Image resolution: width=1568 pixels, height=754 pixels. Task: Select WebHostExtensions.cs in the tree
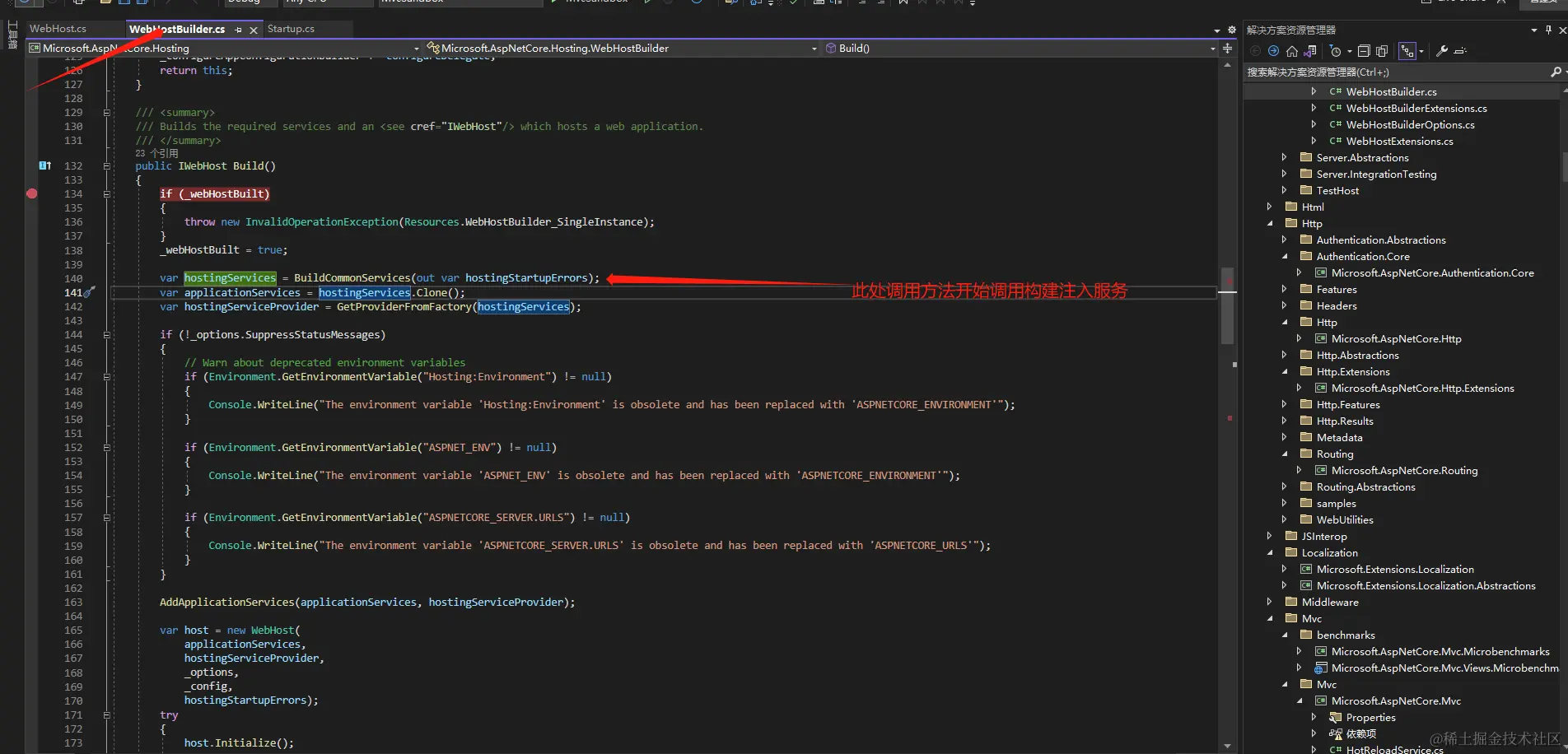click(x=1399, y=141)
